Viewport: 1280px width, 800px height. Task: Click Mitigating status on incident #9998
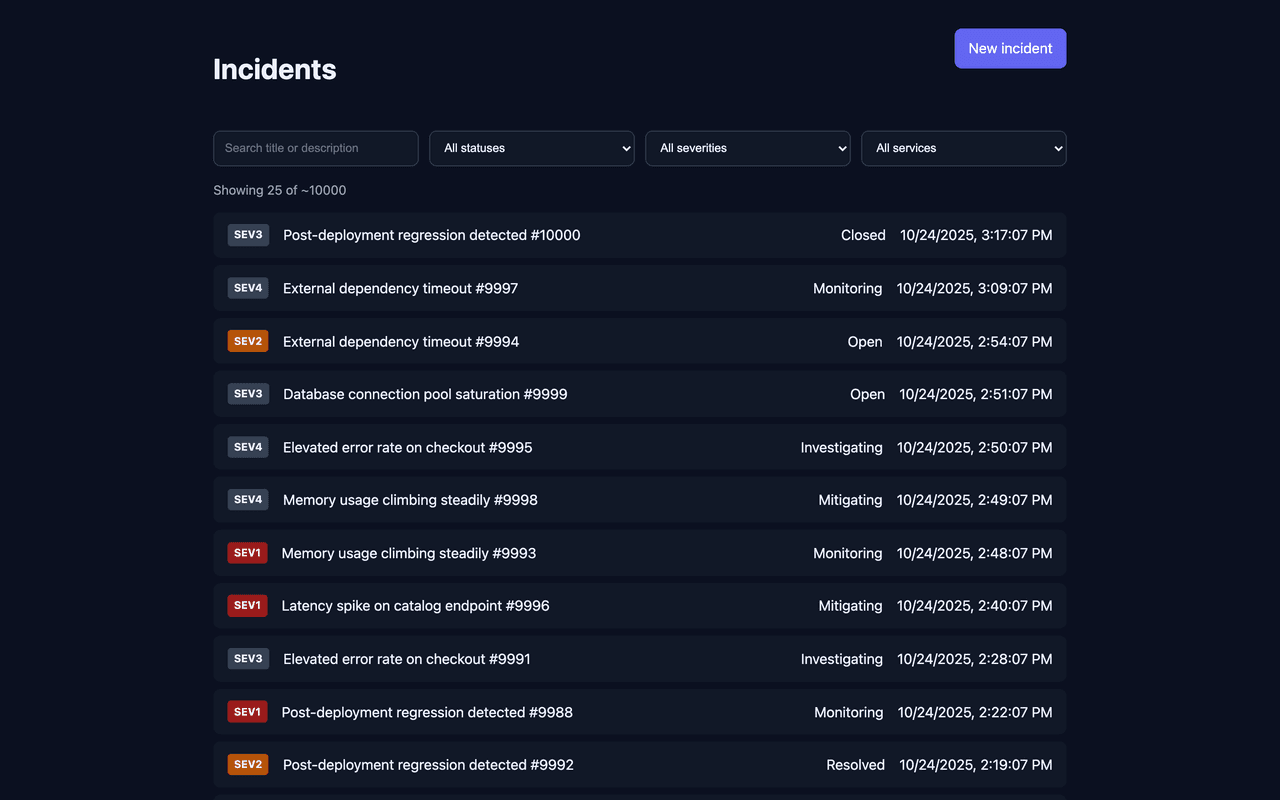[x=851, y=500]
